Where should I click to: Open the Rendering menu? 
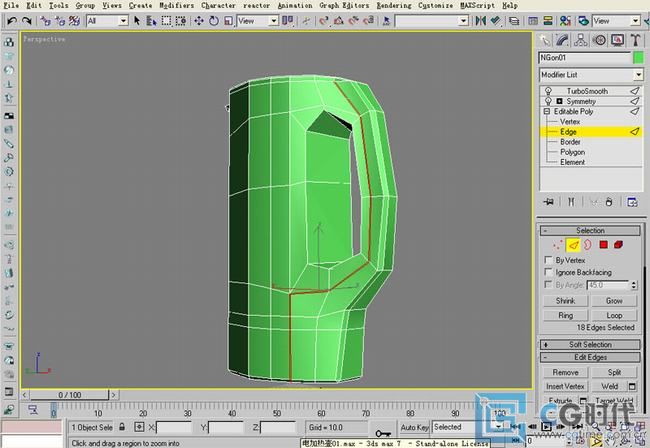tap(394, 5)
